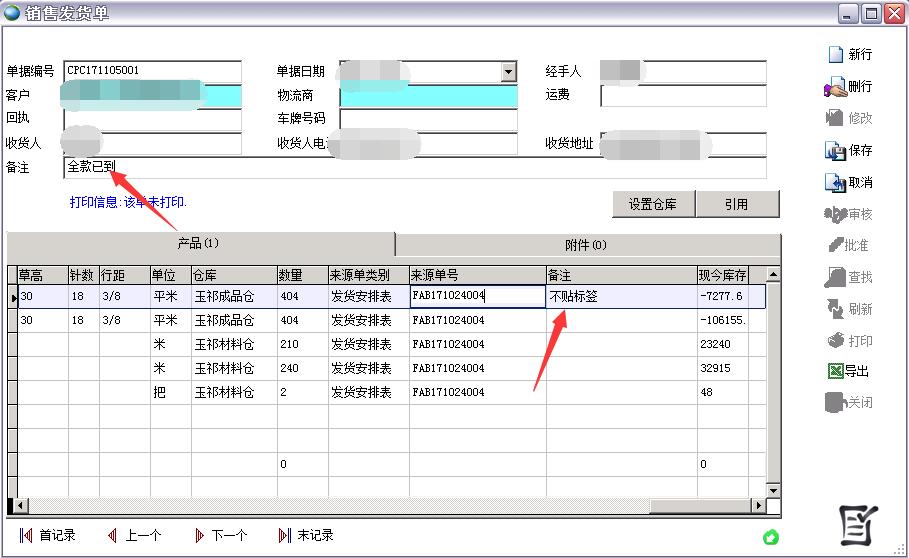Select the 产品(1) tab

[199, 244]
